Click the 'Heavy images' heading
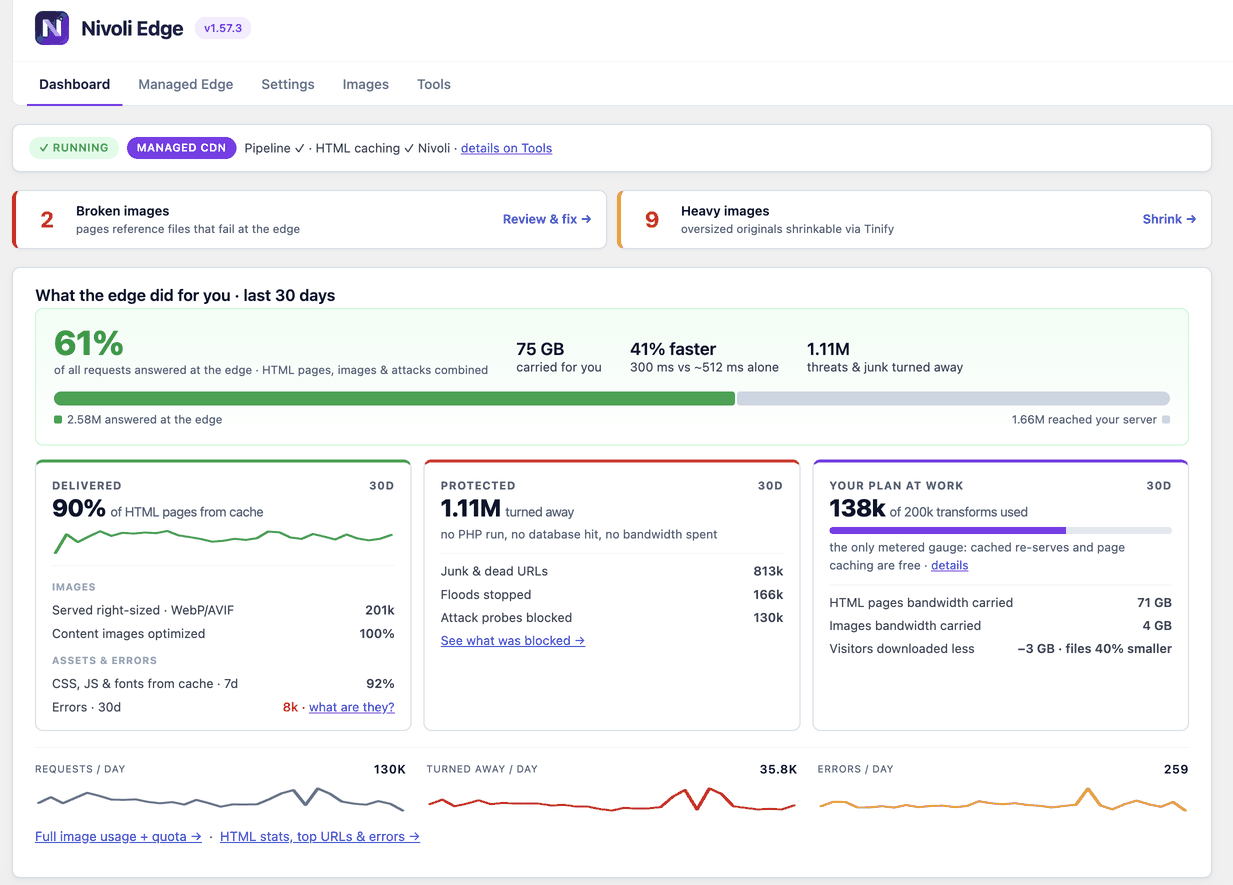Screen dimensions: 1233x885 tap(725, 211)
